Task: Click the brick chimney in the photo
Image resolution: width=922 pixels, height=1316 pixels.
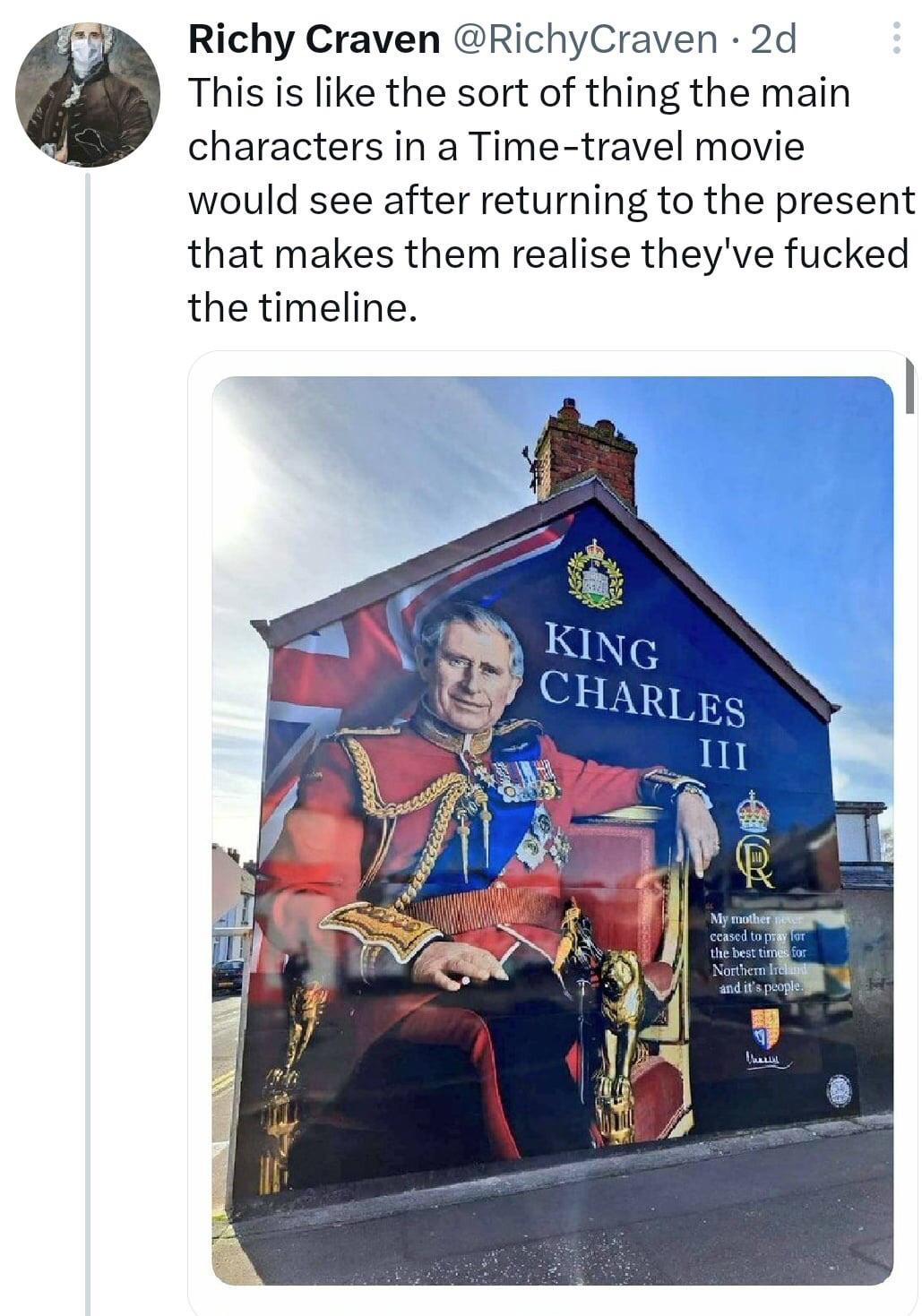Action: coord(585,451)
